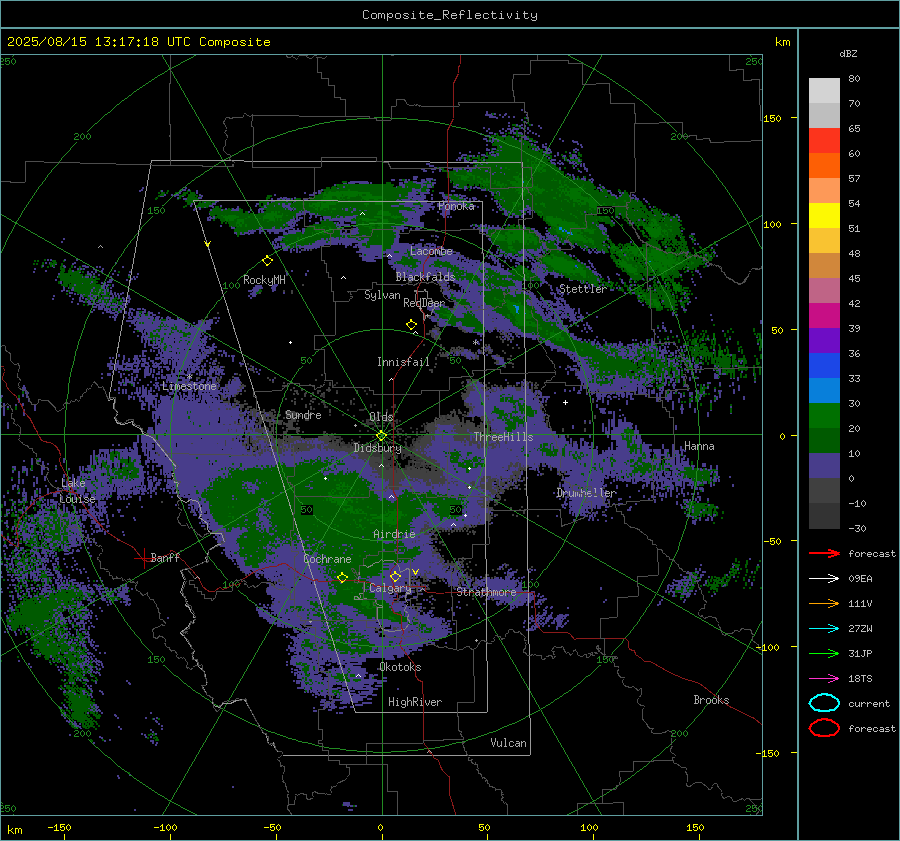The width and height of the screenshot is (900, 841).
Task: Click the Vulcan town label
Action: [508, 743]
